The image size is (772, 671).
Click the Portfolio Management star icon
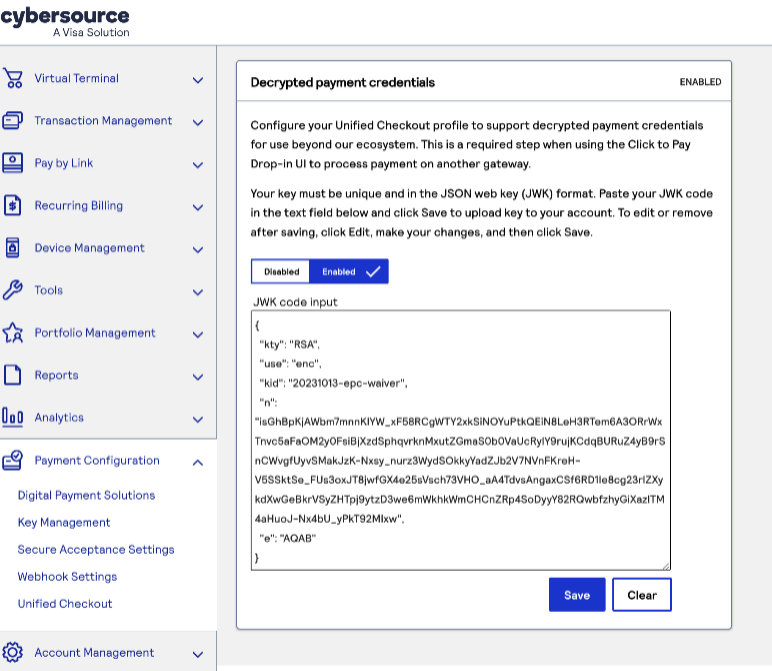[13, 333]
